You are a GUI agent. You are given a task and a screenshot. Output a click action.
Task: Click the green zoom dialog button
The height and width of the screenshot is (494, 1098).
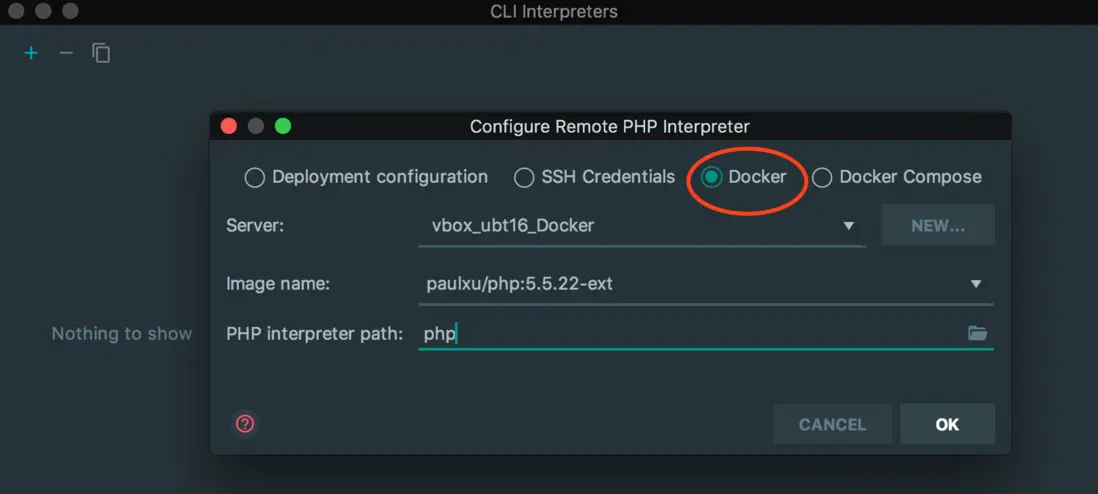coord(283,126)
